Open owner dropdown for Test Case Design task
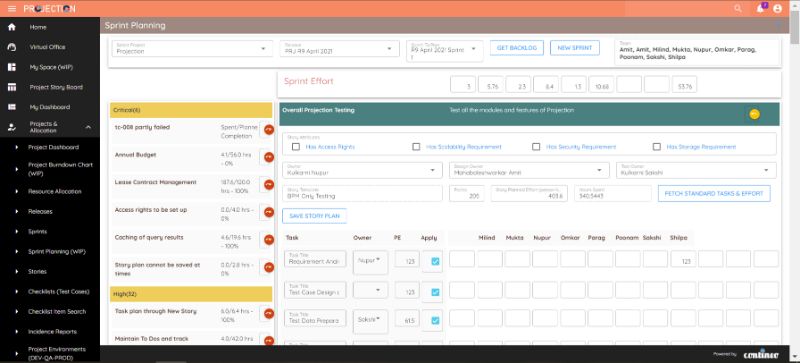The height and width of the screenshot is (363, 800). point(370,291)
